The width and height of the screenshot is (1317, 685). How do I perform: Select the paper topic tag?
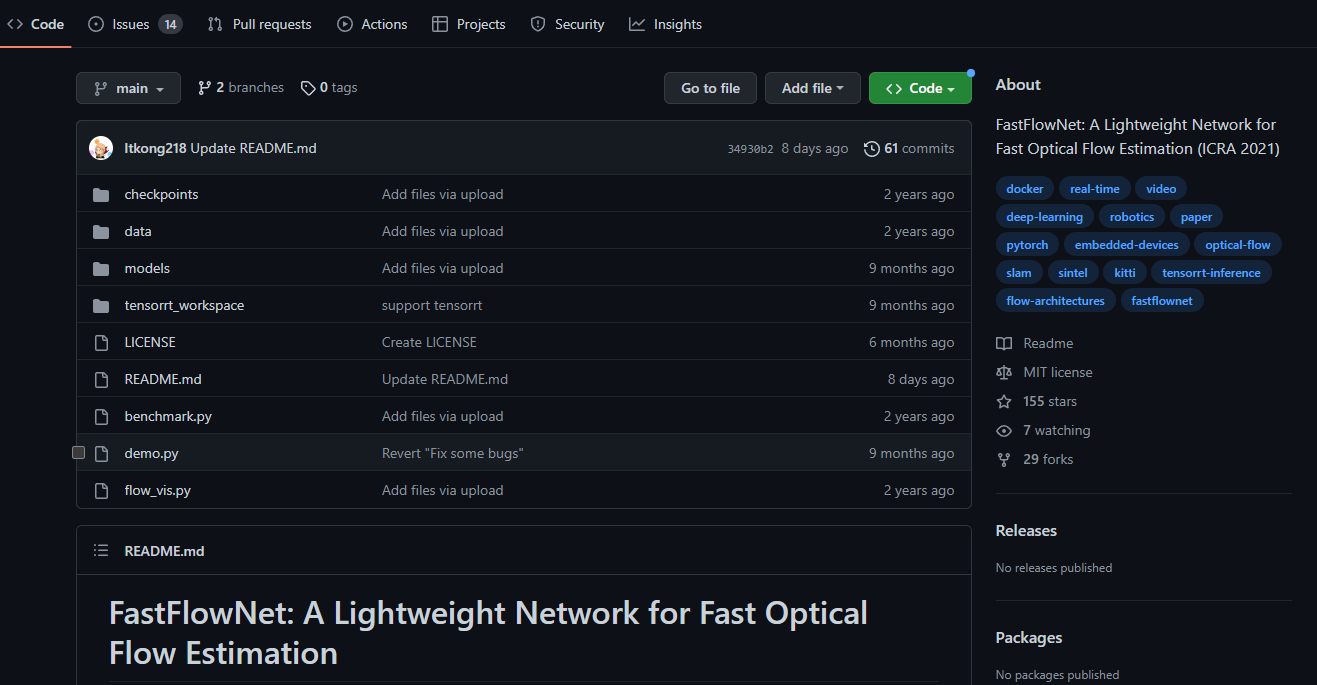(1196, 216)
